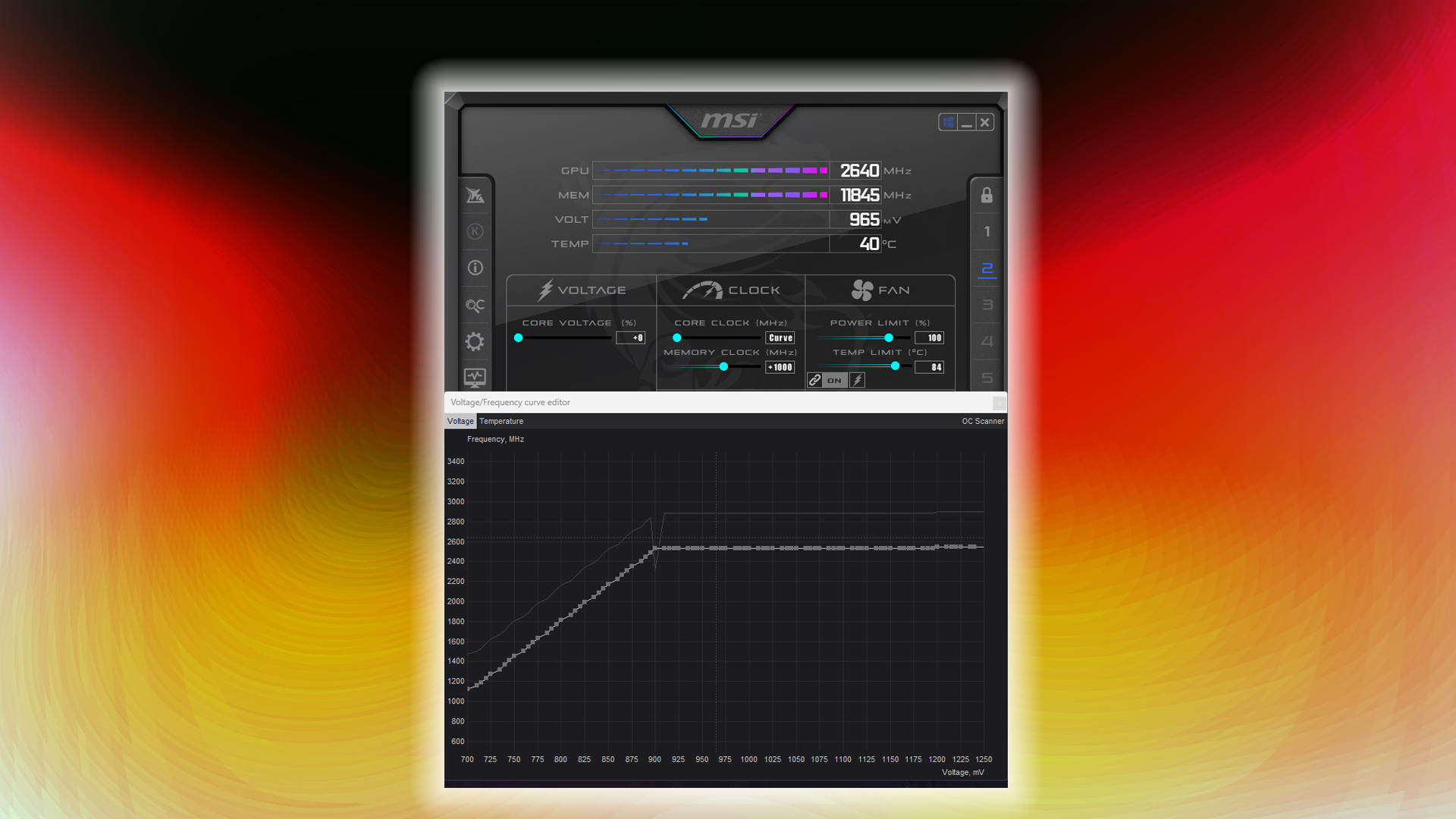Select profile slot 5
1456x819 pixels.
point(987,378)
